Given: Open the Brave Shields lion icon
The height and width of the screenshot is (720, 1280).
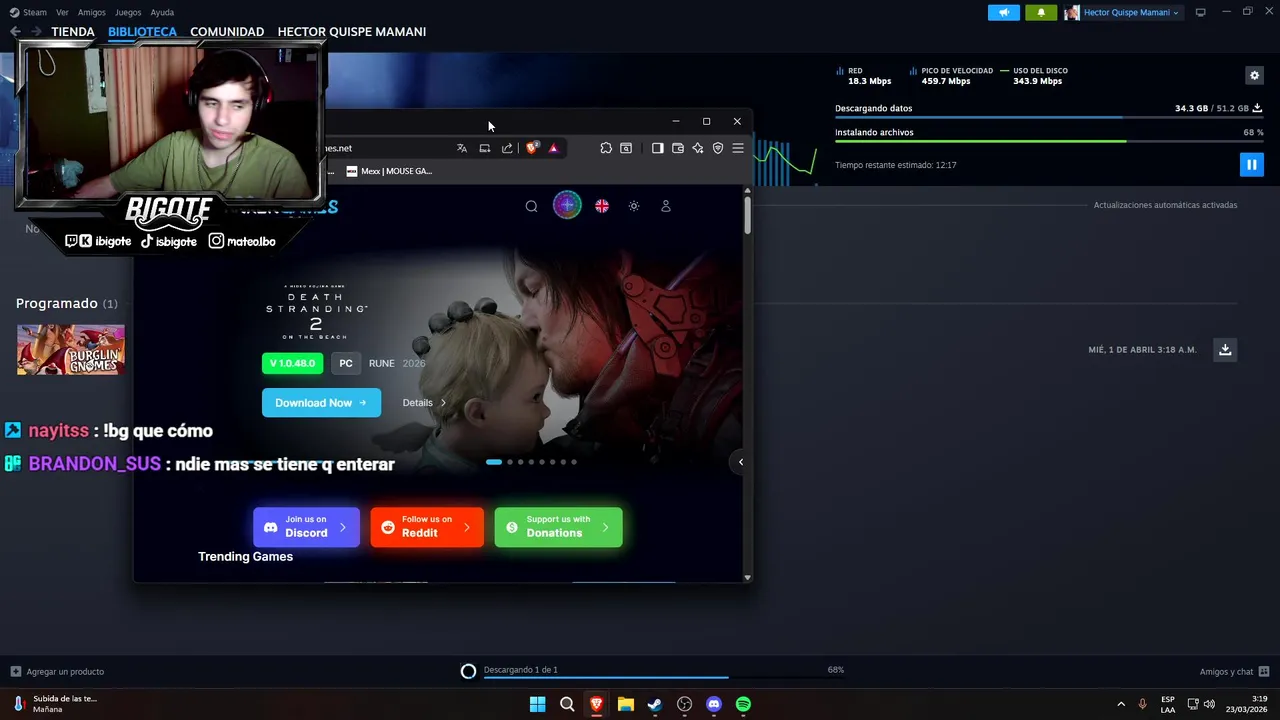Looking at the screenshot, I should [532, 148].
